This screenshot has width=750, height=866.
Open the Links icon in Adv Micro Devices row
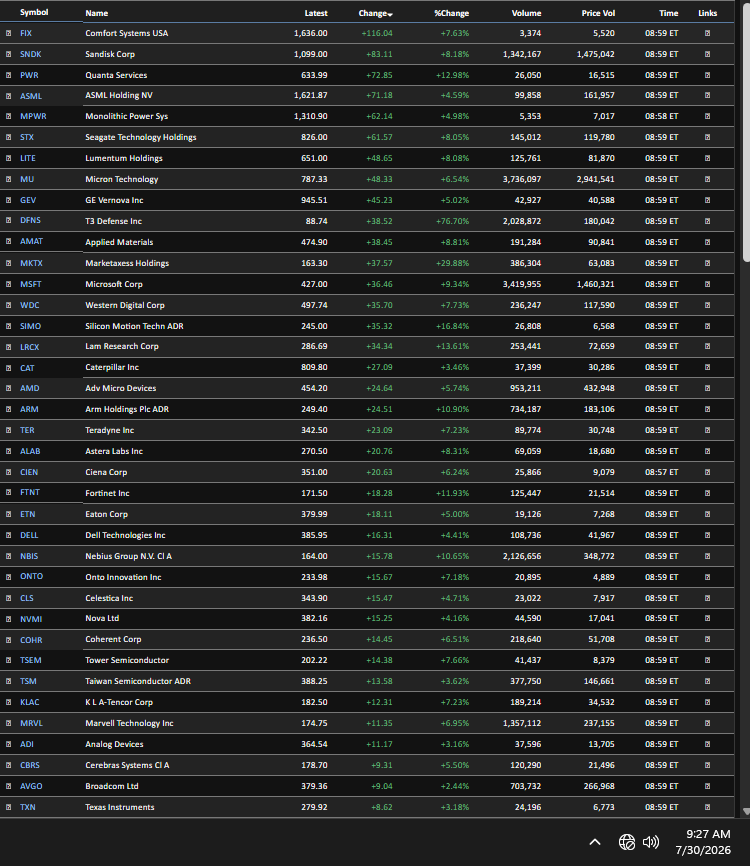coord(707,388)
